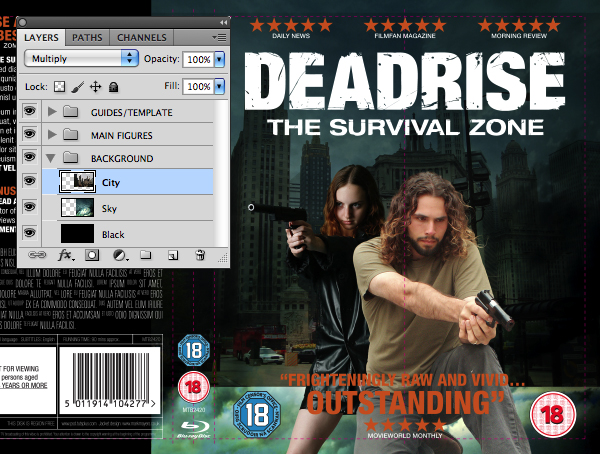The height and width of the screenshot is (454, 600).
Task: Click THE SURVIVAL ZONE subtitle text
Action: [x=406, y=127]
